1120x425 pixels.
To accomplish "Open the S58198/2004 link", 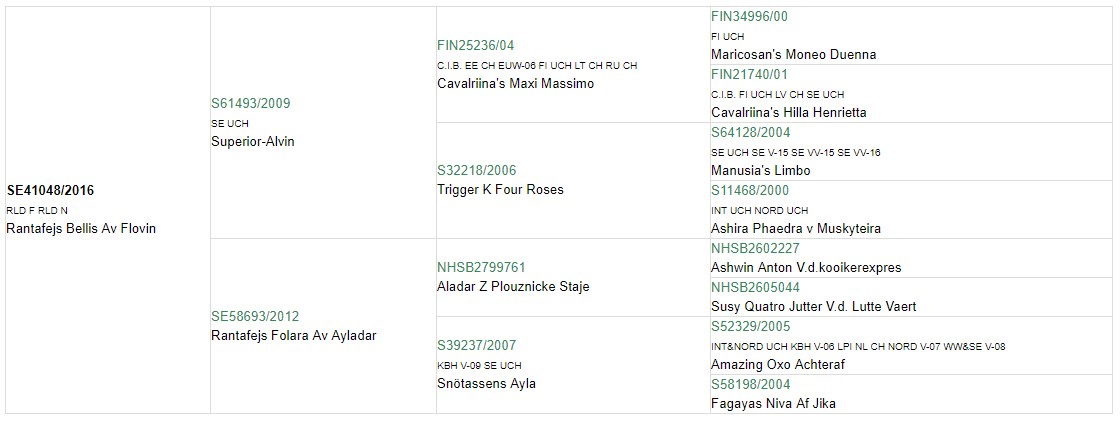I will point(751,385).
